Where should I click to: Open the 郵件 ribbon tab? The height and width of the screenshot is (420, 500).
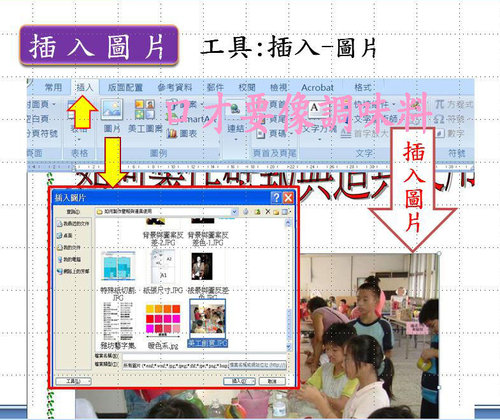(215, 88)
